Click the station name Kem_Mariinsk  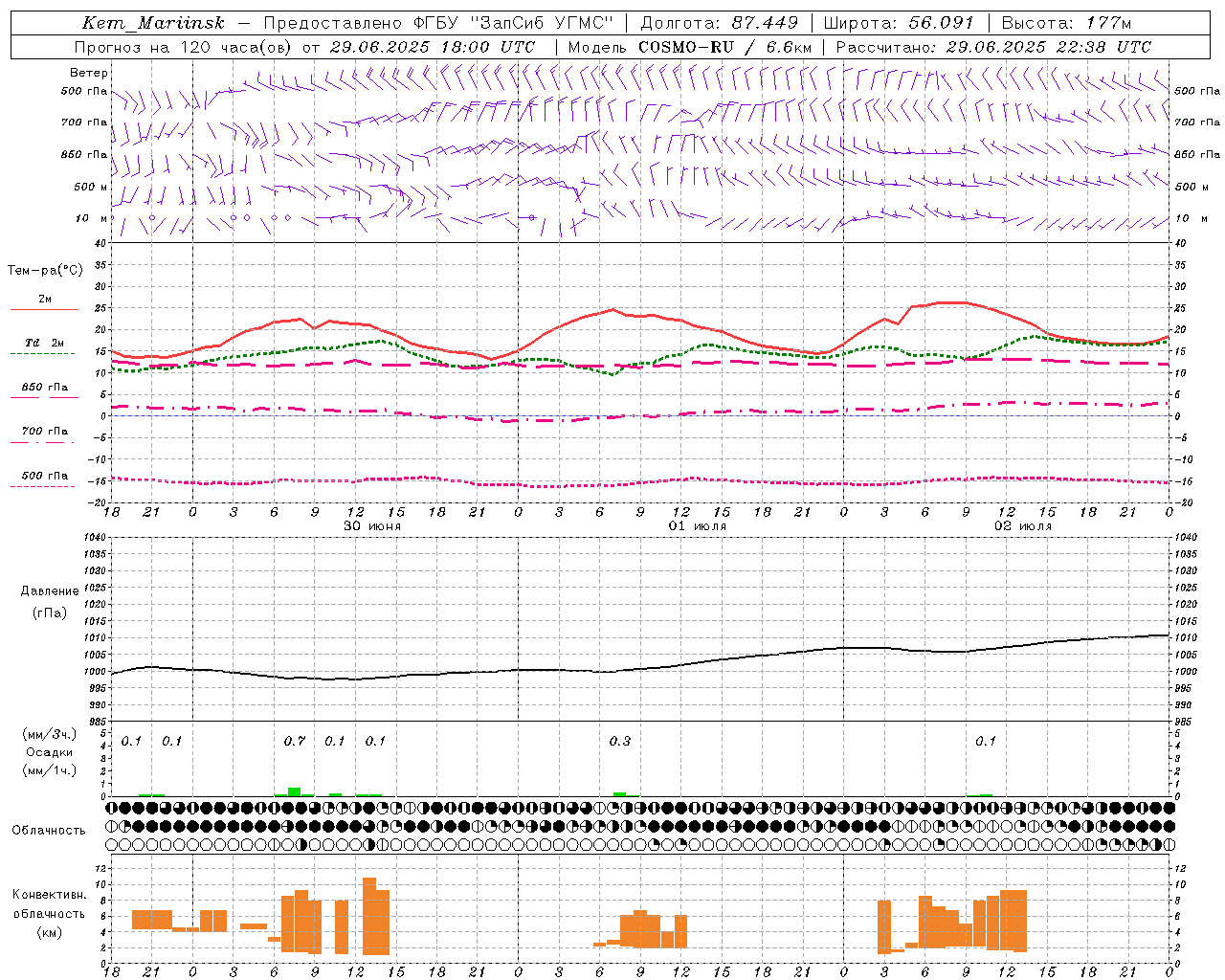coord(153,23)
